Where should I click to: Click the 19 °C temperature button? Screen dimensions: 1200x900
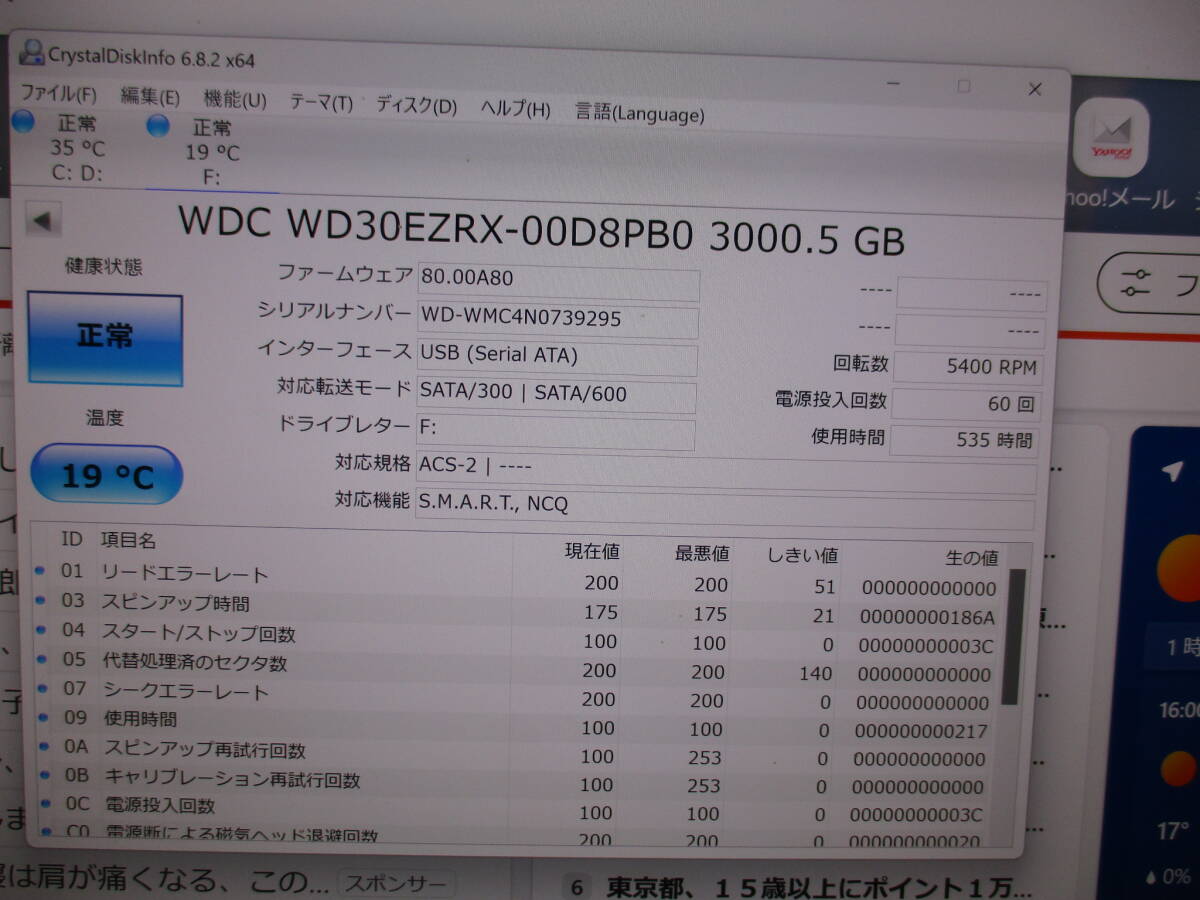pos(106,474)
